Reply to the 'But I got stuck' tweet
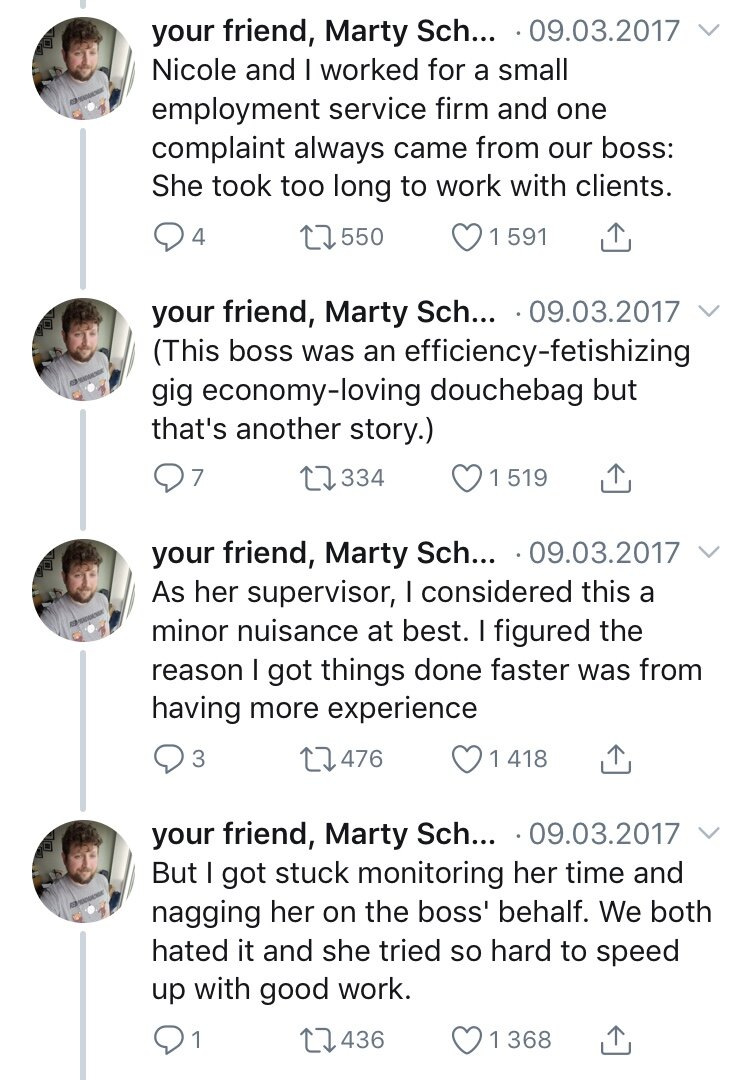Viewport: 750px width, 1080px height. (x=169, y=1040)
